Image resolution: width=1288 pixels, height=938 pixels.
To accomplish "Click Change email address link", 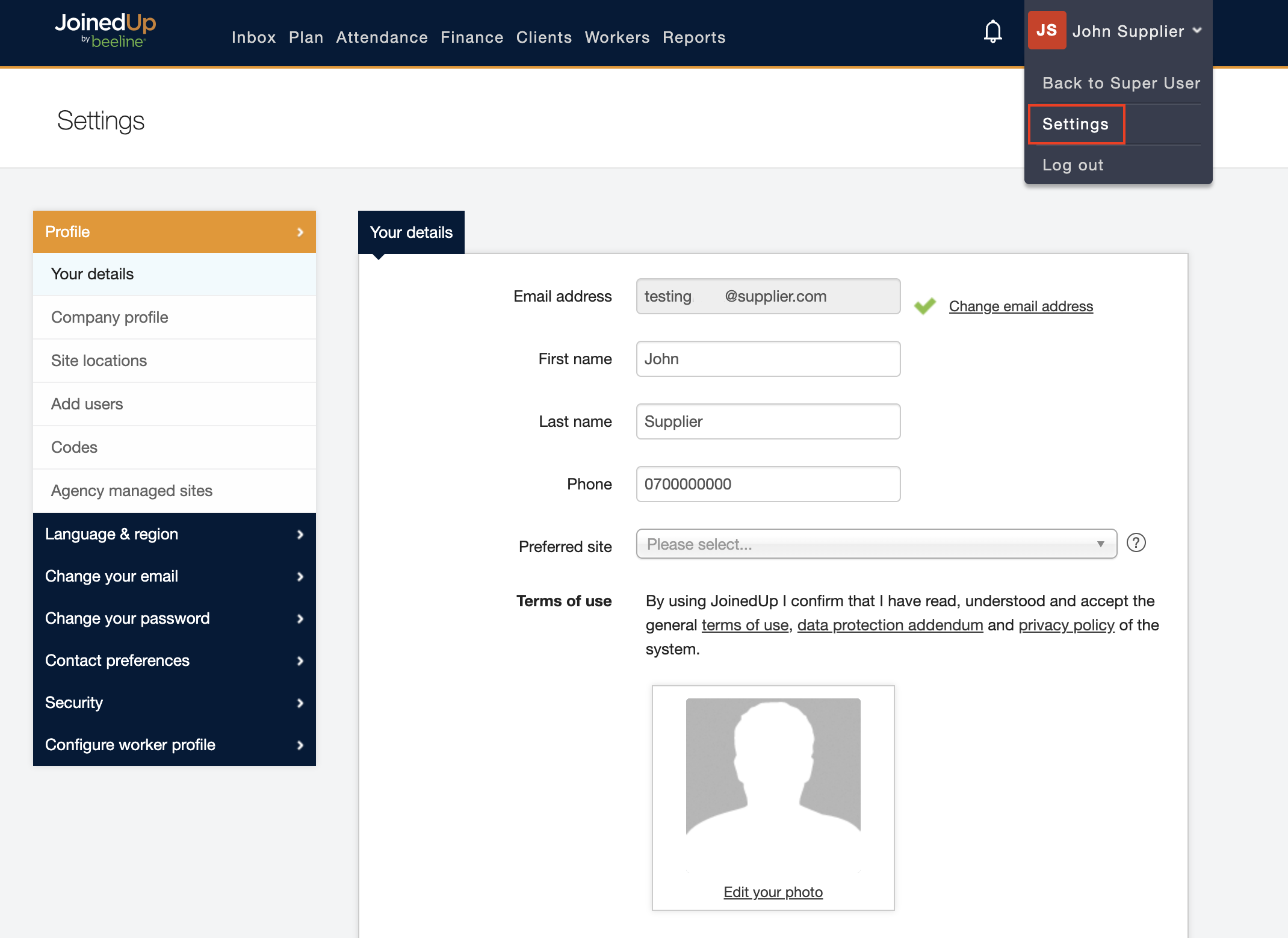I will pos(1021,306).
